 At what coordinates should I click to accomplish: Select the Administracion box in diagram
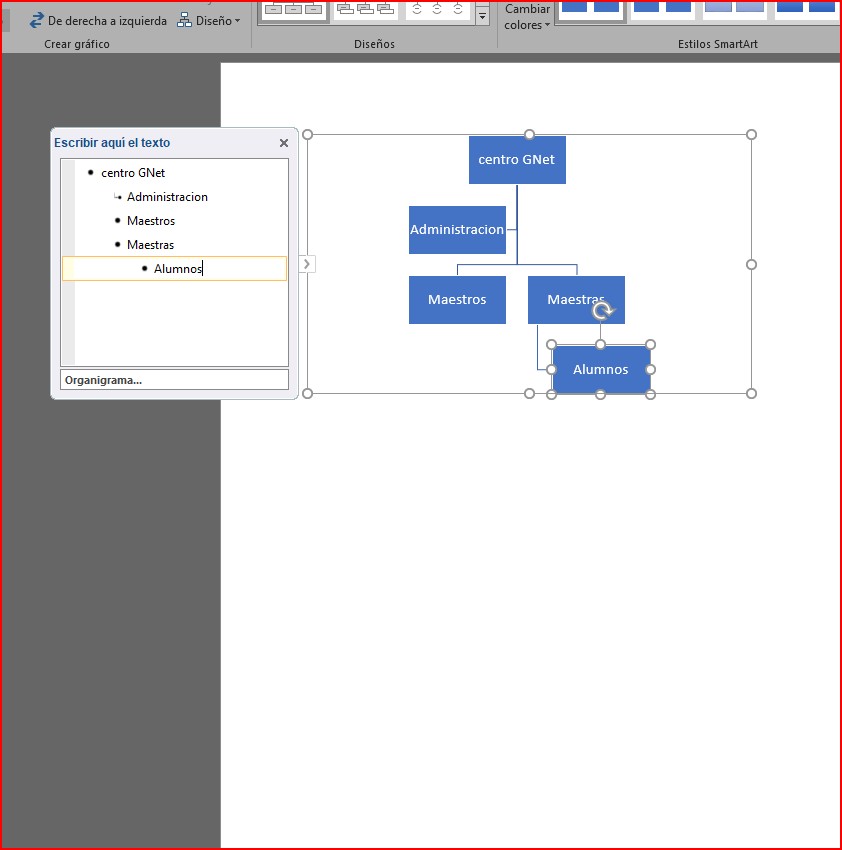click(x=457, y=230)
